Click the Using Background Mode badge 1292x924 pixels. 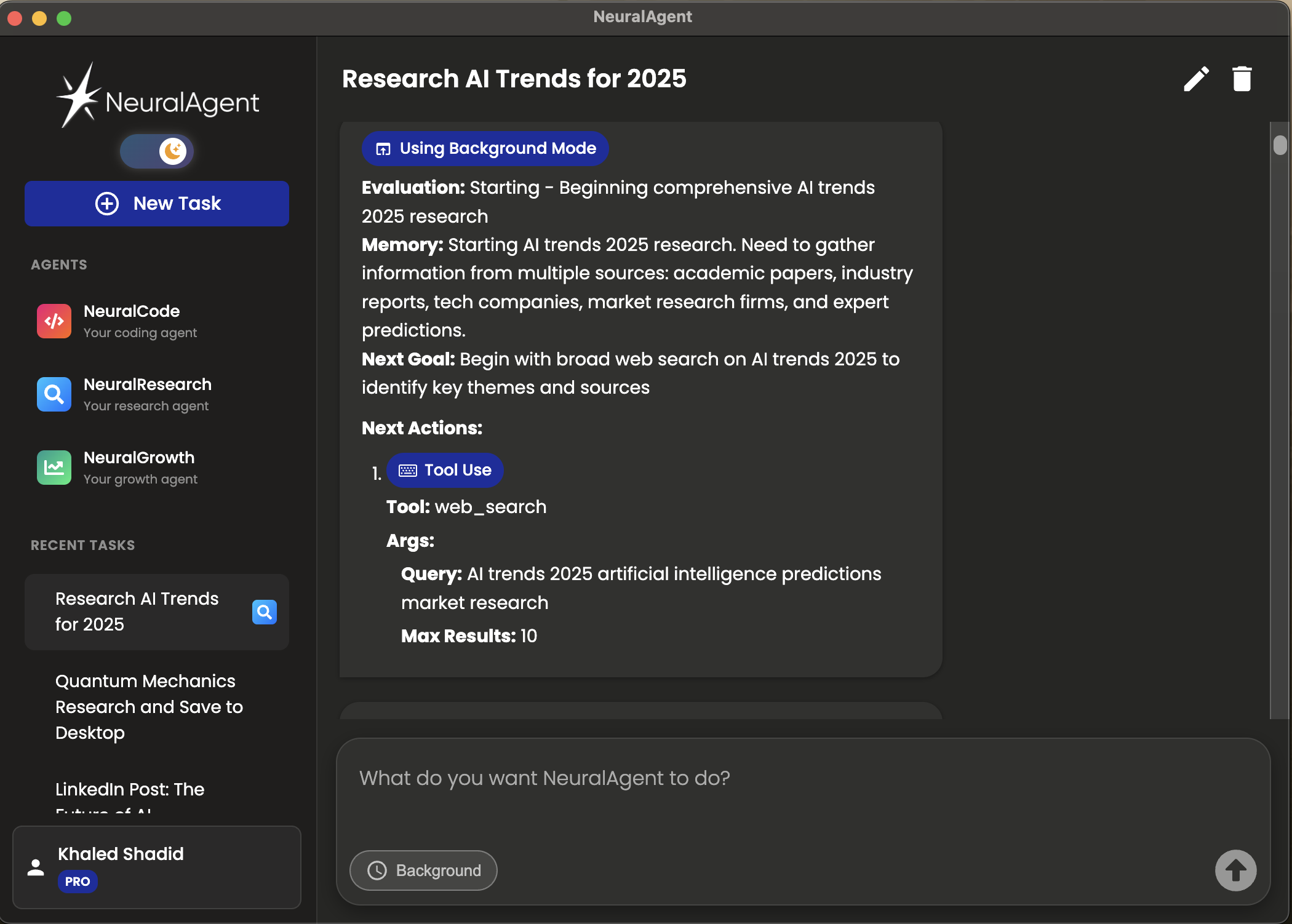(485, 149)
